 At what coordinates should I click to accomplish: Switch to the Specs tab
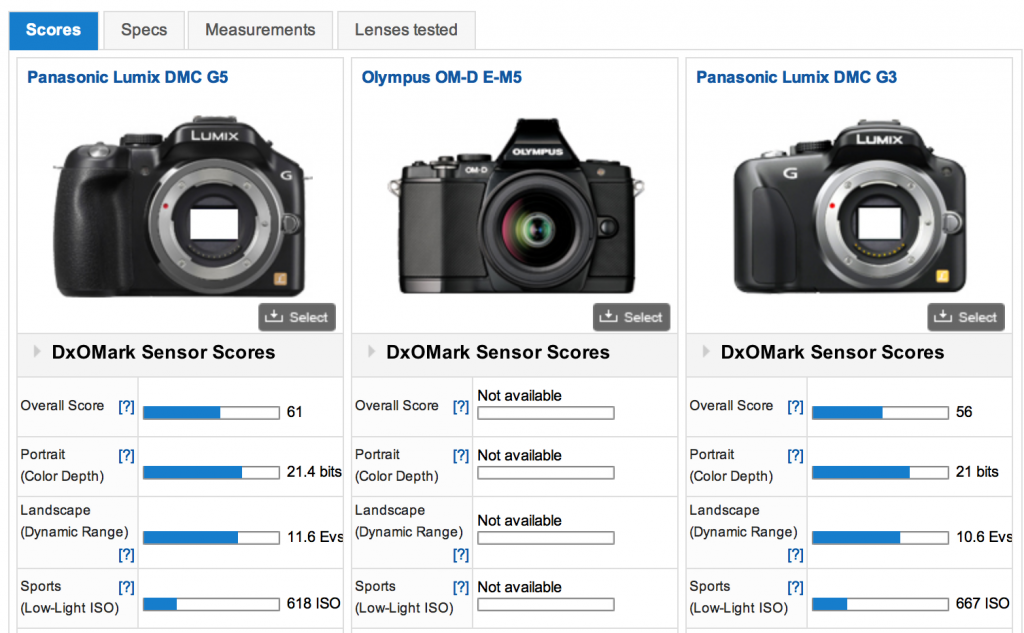[144, 30]
